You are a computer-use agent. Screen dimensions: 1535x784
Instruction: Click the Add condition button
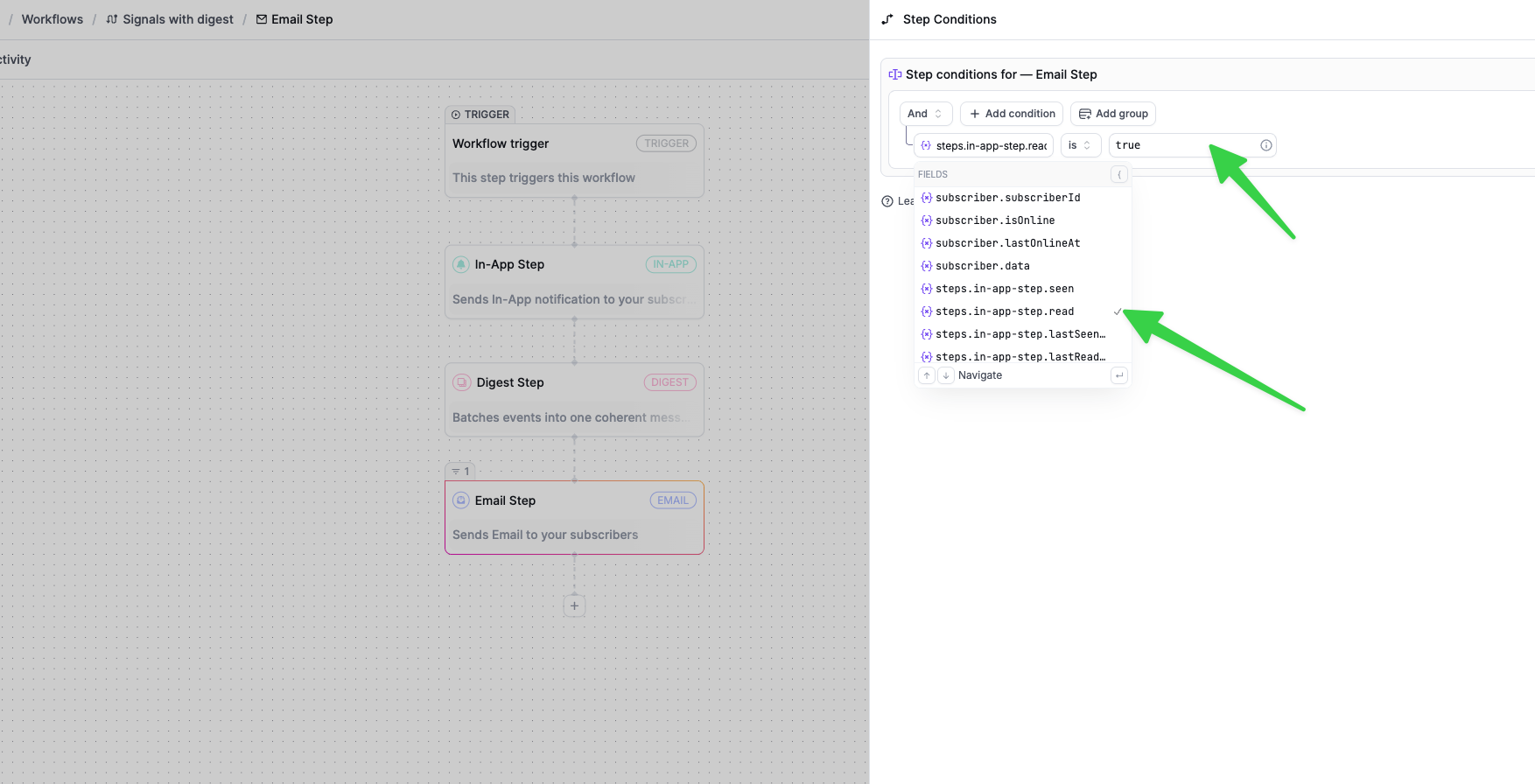pyautogui.click(x=1012, y=114)
